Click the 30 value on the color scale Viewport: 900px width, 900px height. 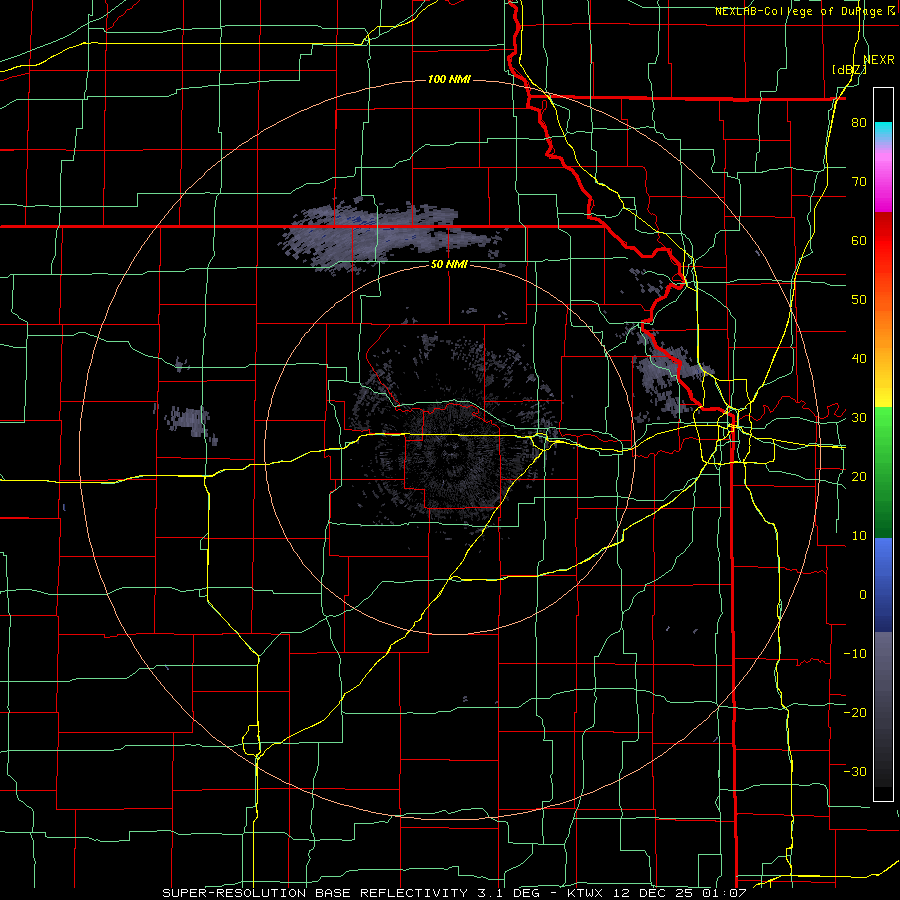coord(859,418)
